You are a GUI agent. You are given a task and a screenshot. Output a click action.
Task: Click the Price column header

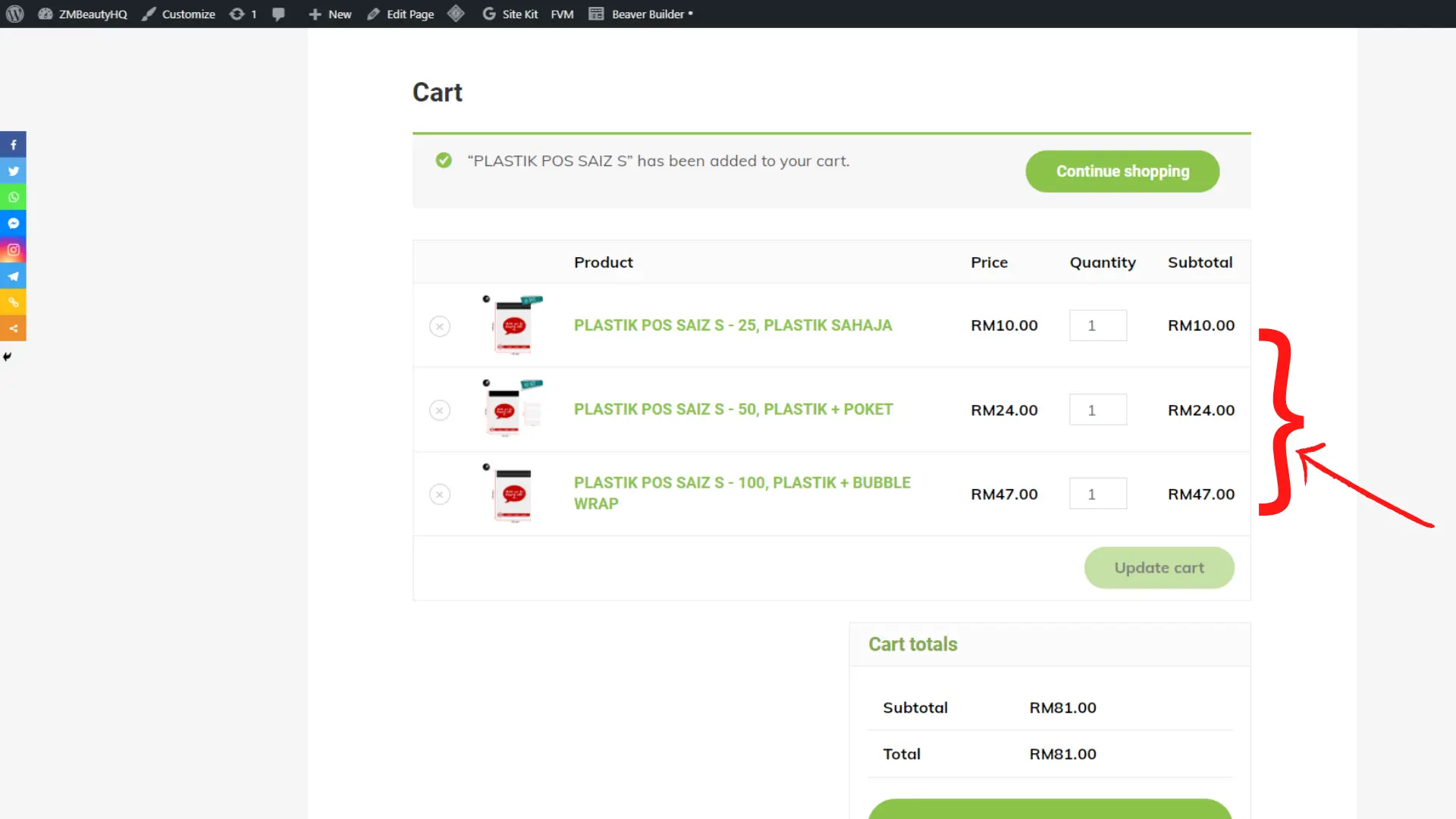(989, 262)
